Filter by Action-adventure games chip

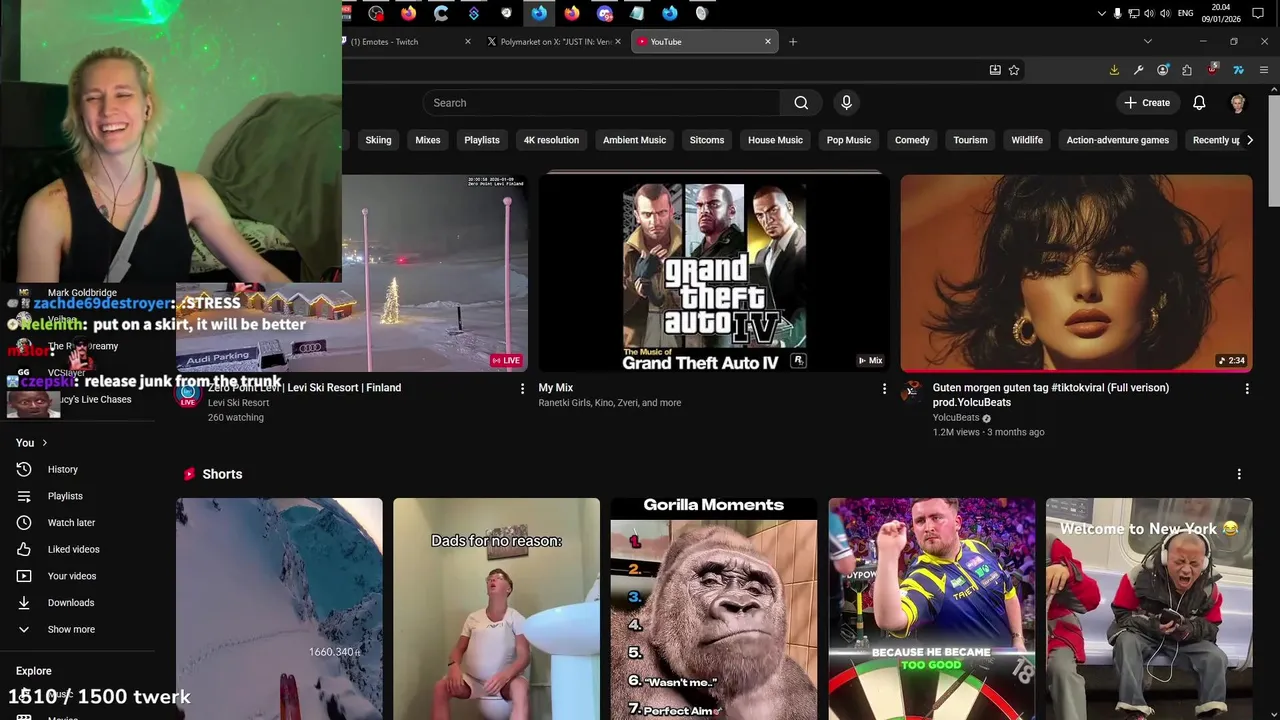[x=1117, y=140]
